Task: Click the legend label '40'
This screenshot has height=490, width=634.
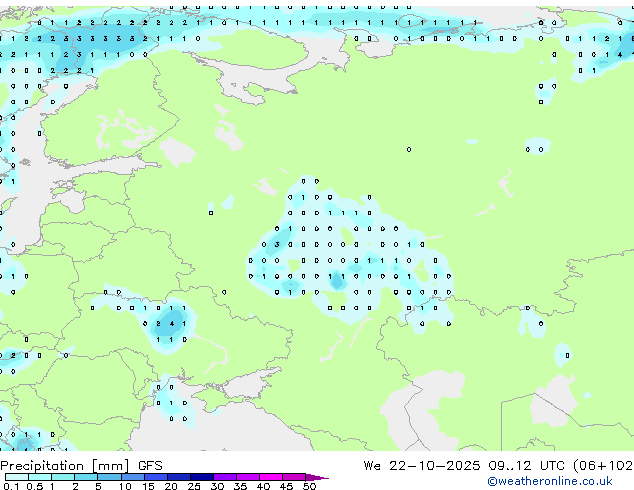Action: (x=263, y=486)
